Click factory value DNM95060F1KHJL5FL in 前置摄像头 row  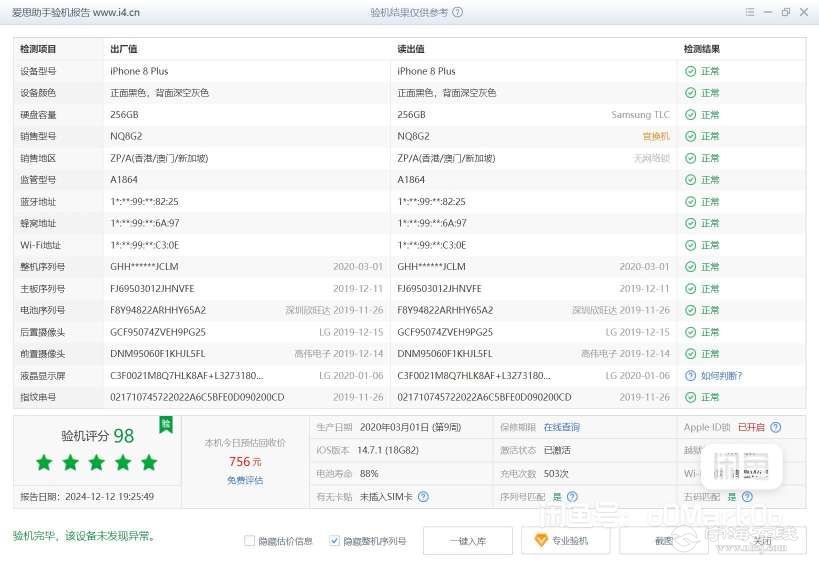click(x=158, y=354)
